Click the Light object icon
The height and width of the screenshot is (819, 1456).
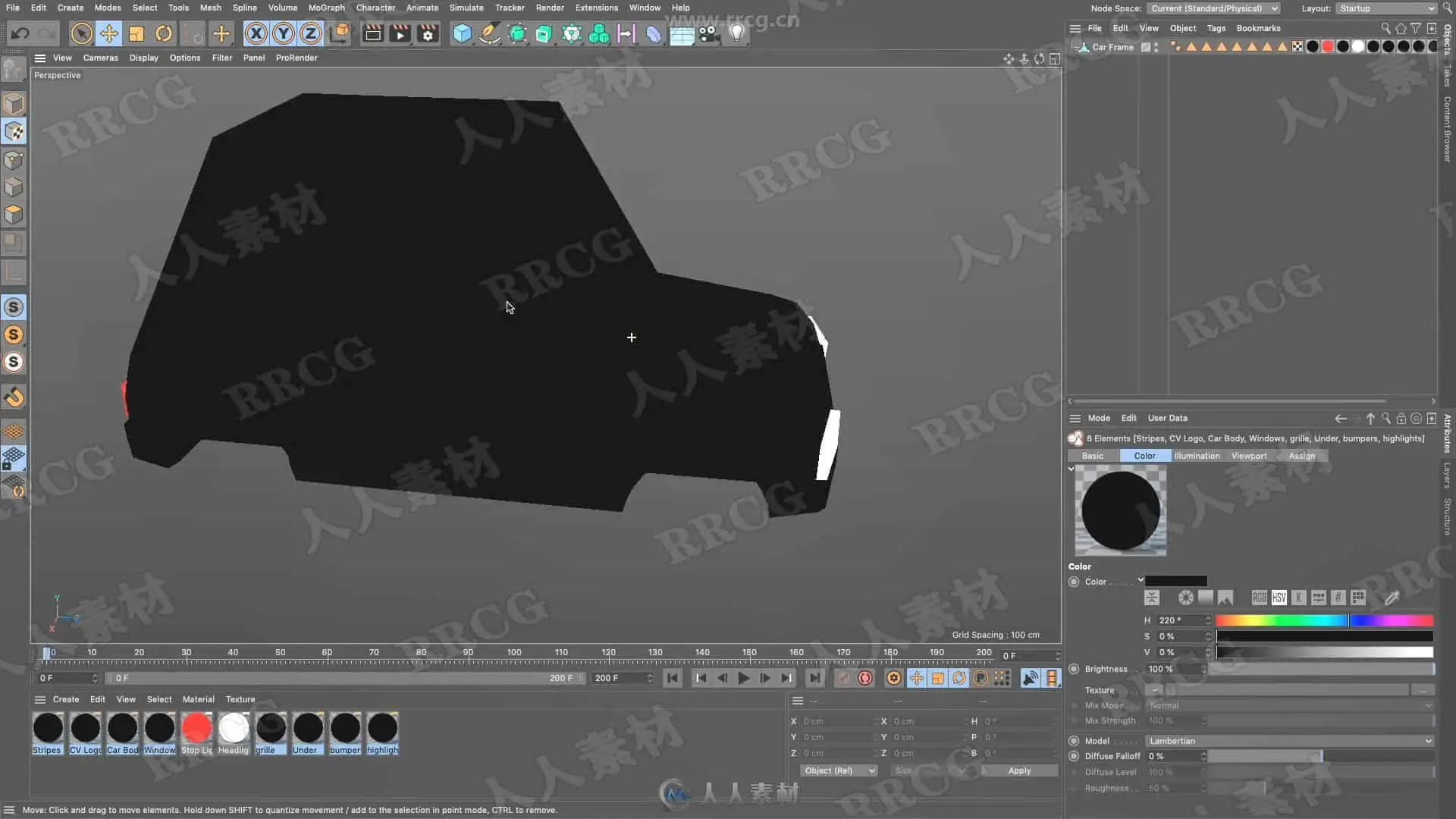point(736,33)
